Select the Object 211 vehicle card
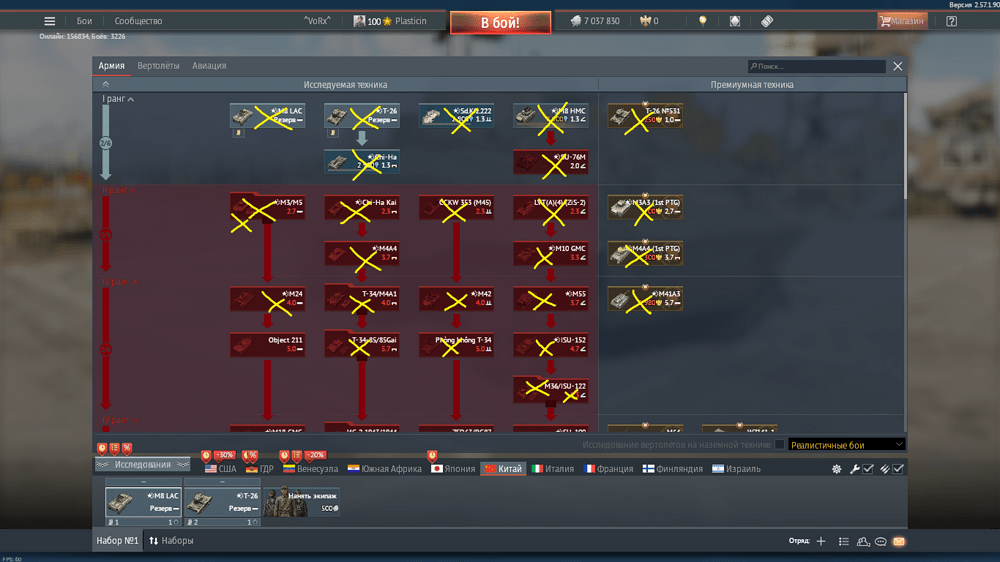This screenshot has height=562, width=1000. point(267,345)
